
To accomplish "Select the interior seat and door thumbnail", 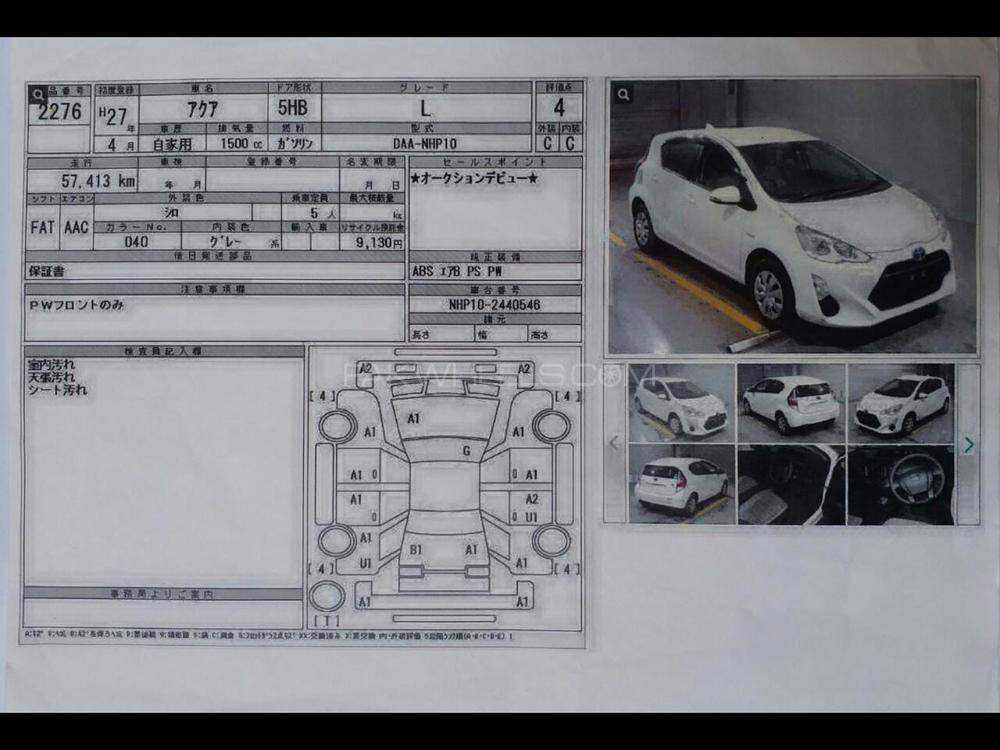I will pos(791,484).
